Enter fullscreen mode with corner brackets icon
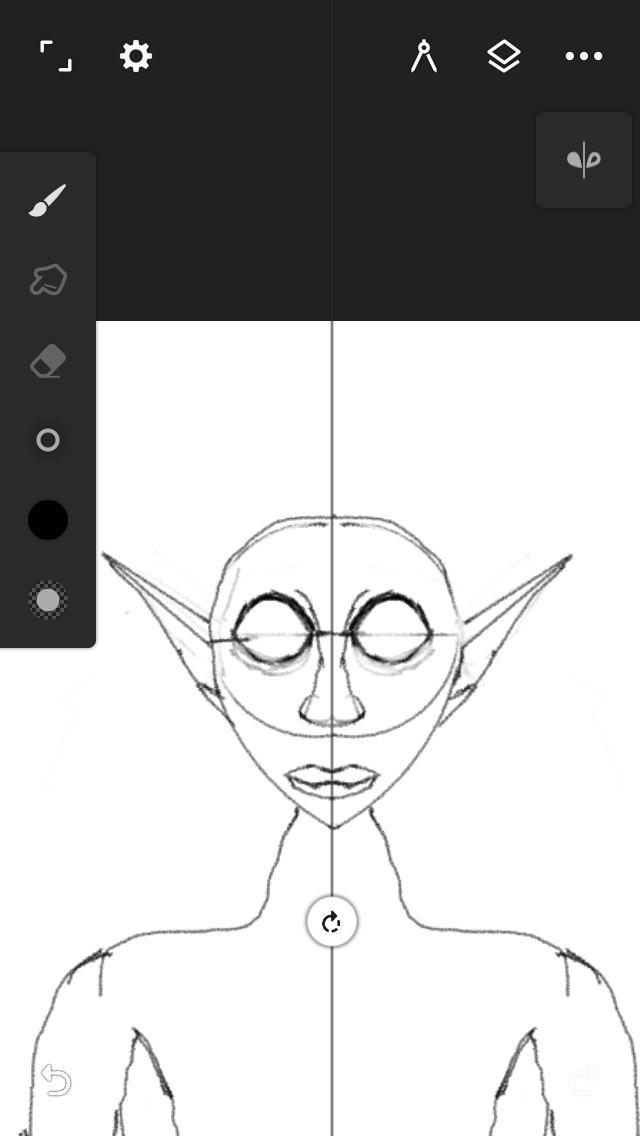Image resolution: width=640 pixels, height=1136 pixels. [x=56, y=56]
